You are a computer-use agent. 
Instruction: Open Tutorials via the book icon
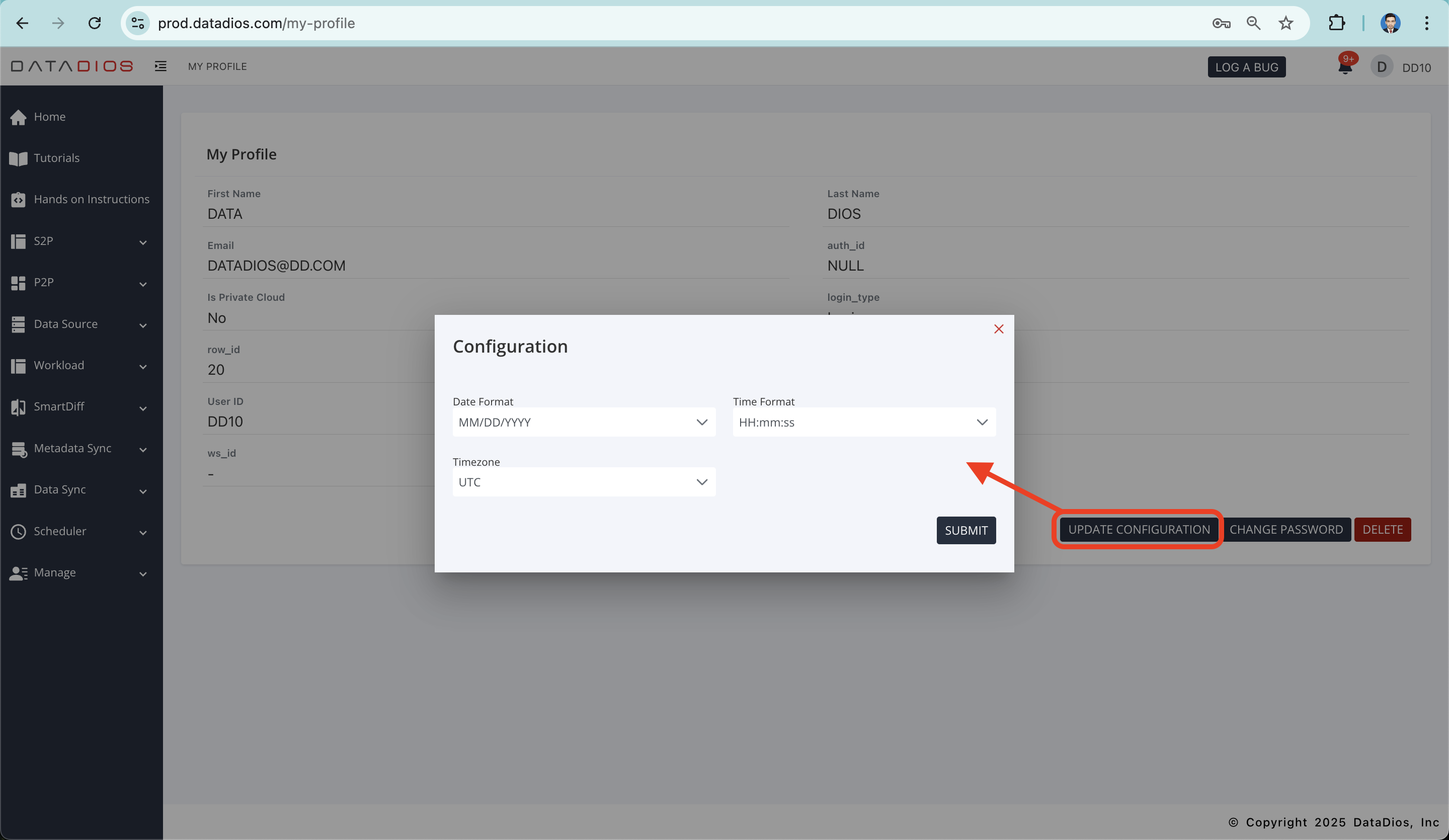[x=19, y=158]
